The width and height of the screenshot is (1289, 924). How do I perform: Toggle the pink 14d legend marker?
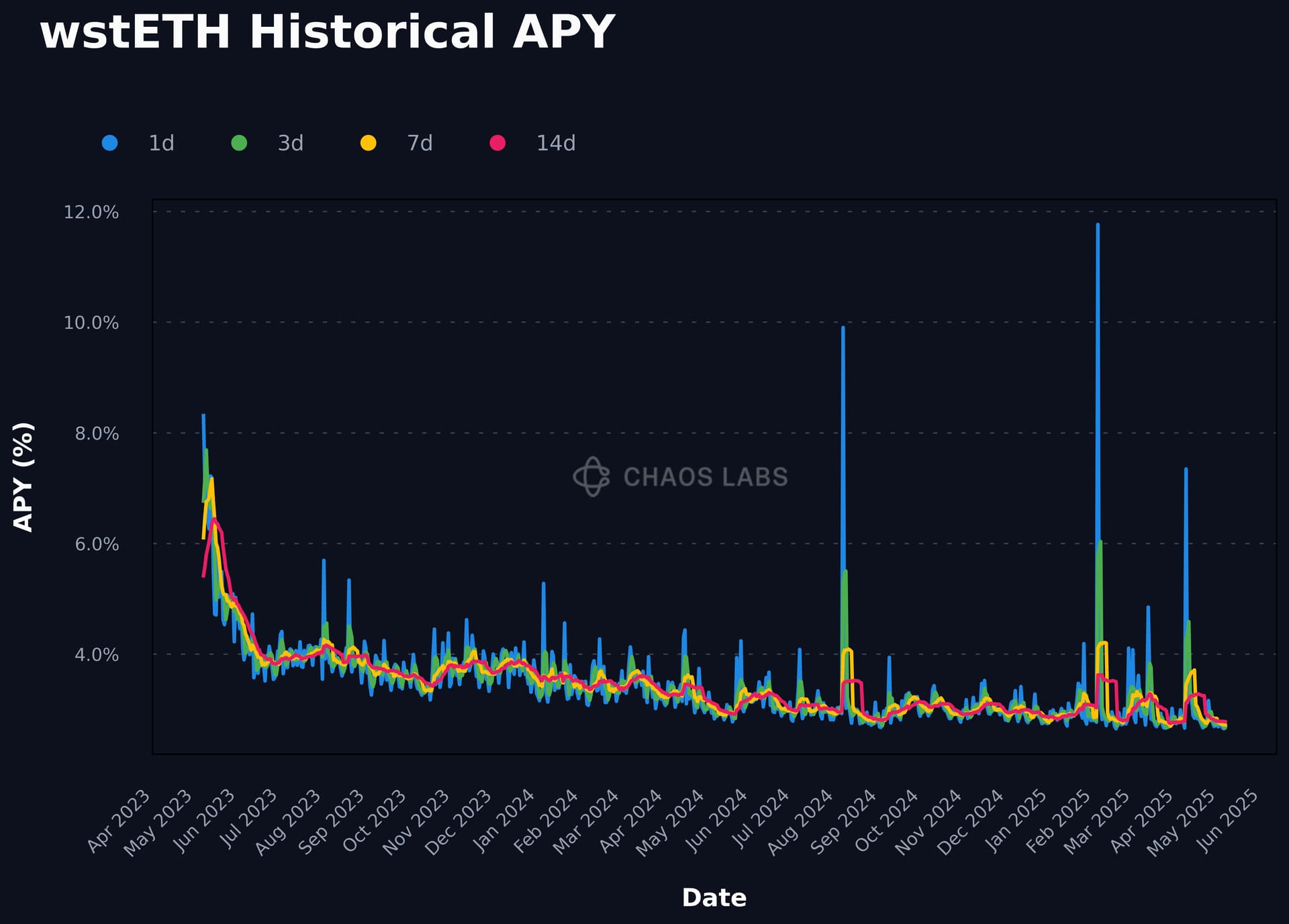click(497, 143)
